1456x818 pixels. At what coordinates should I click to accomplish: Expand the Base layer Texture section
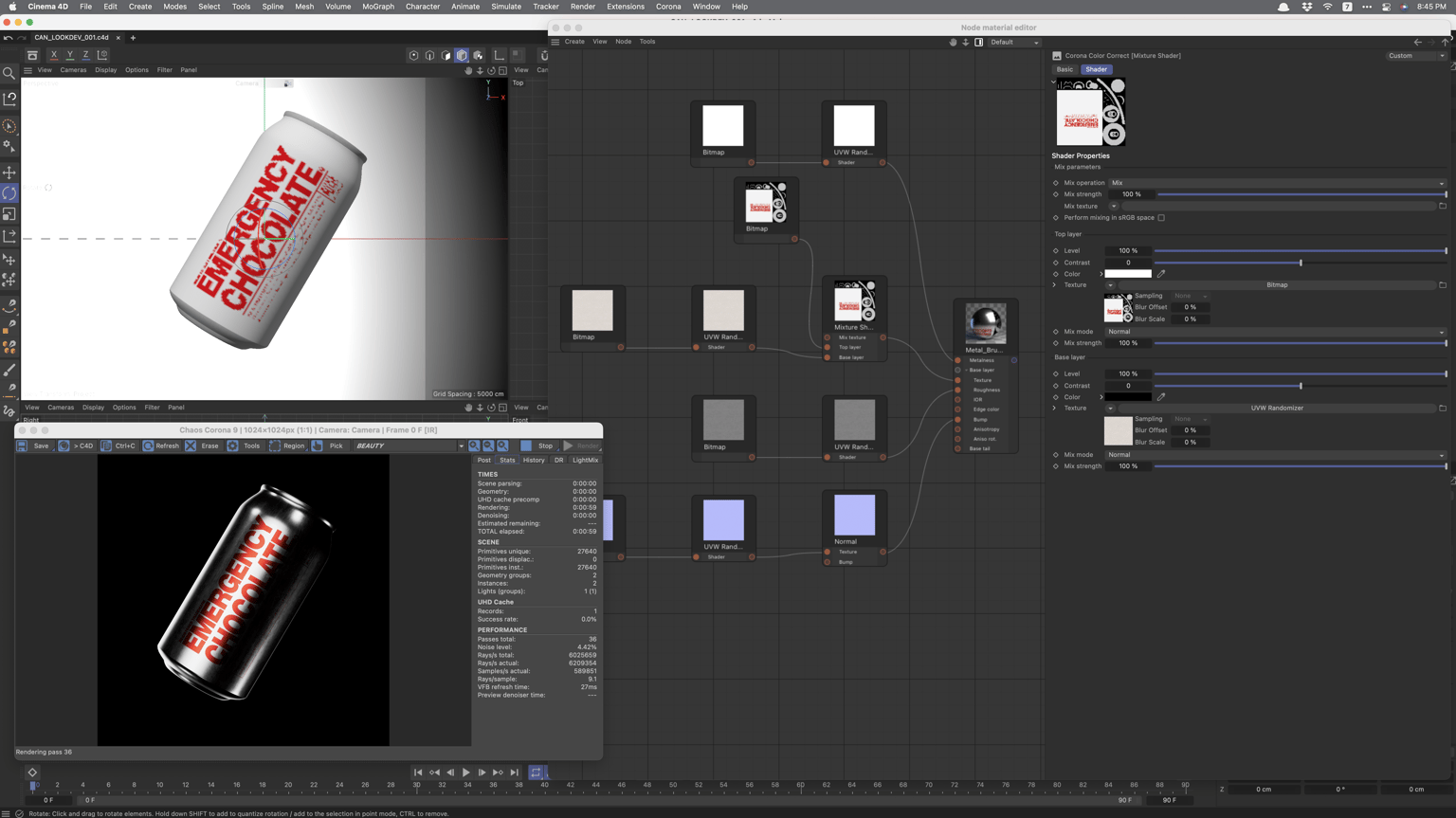[1054, 409]
